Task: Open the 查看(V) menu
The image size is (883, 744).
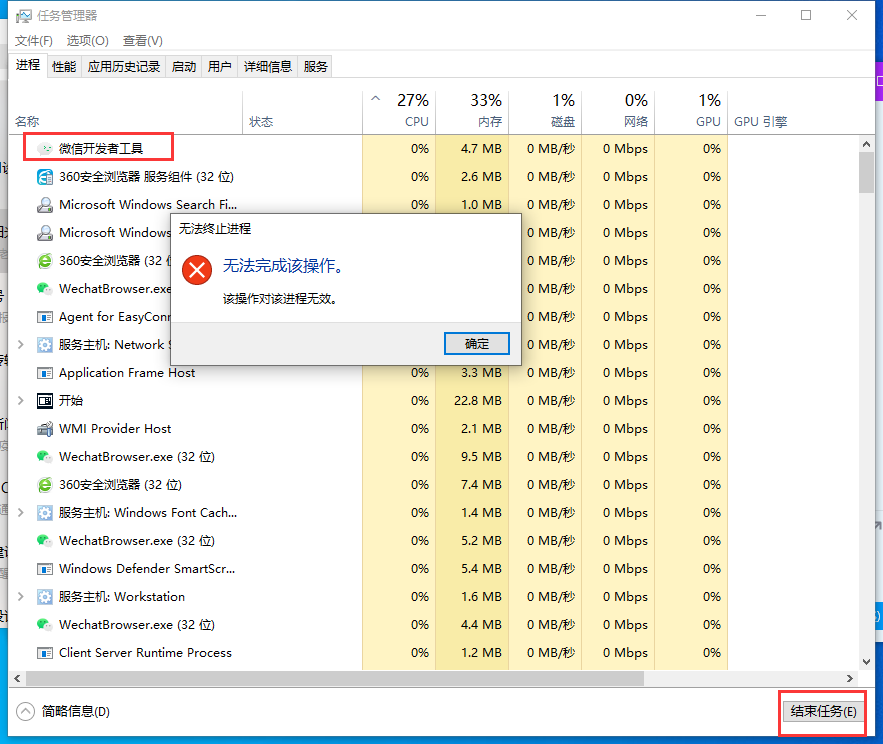Action: [x=142, y=41]
